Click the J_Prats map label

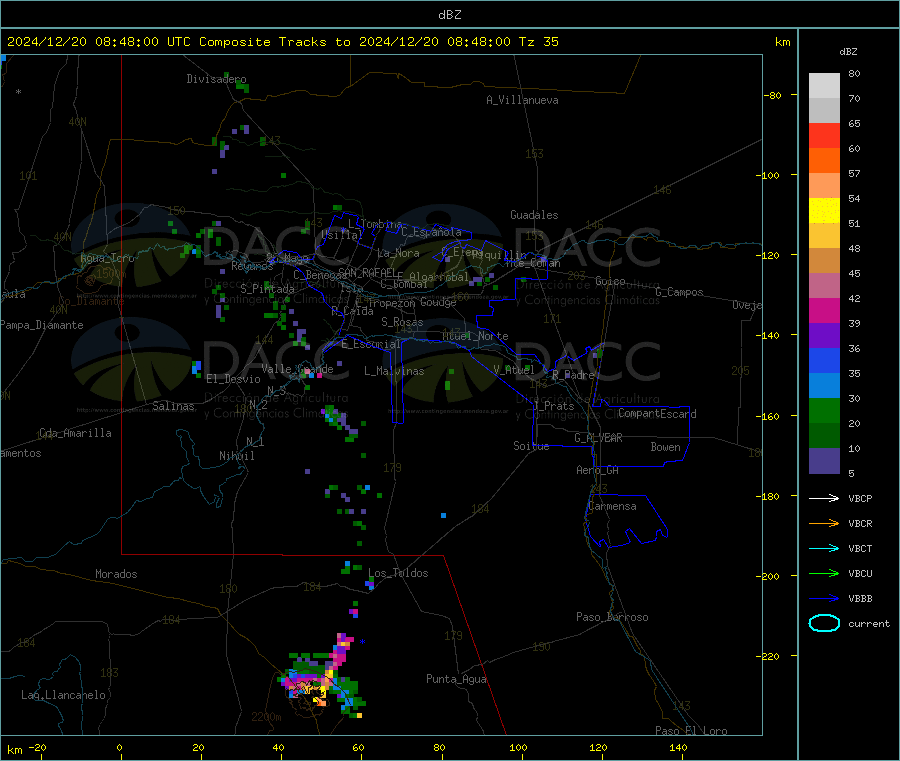pos(553,406)
